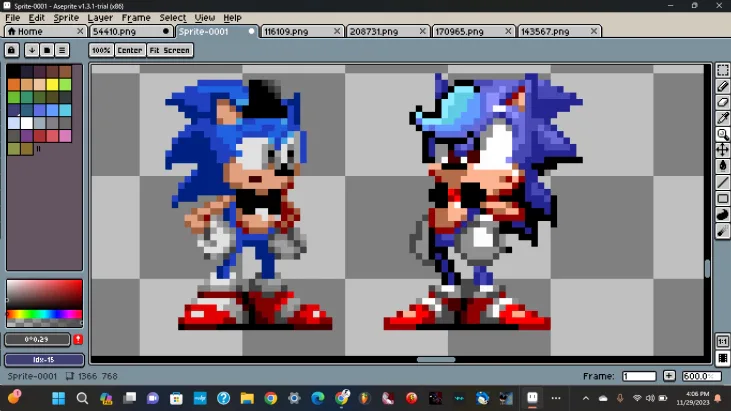
Task: Select the Eraser tool
Action: 722,102
